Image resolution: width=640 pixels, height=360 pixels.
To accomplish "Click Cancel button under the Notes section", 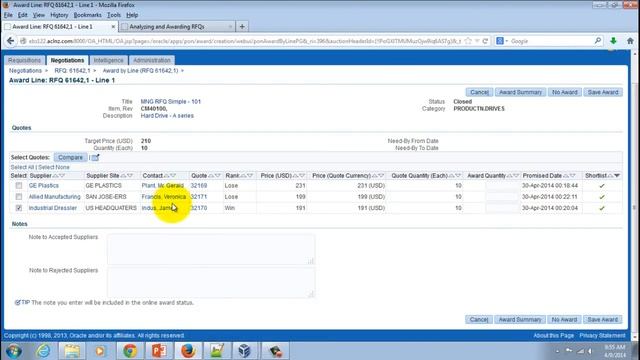I will pos(479,320).
